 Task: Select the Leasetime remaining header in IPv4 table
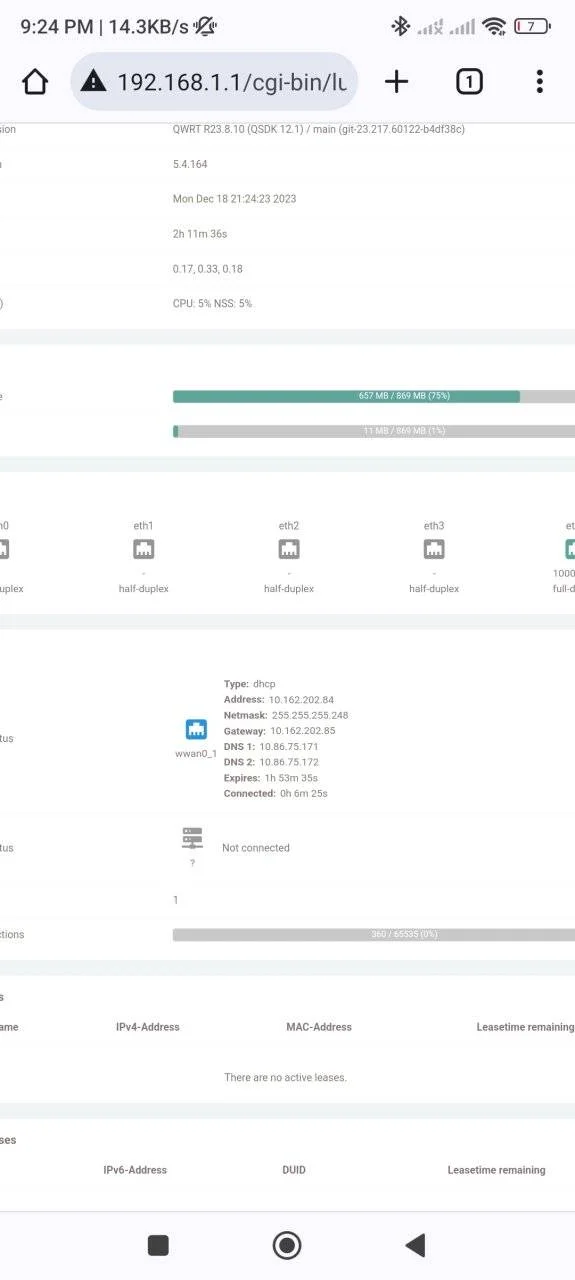pyautogui.click(x=525, y=1027)
